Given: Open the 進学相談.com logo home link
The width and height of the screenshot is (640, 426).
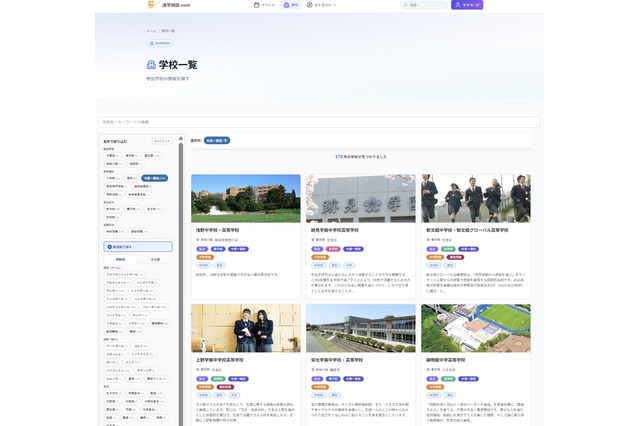Looking at the screenshot, I should click(x=169, y=5).
